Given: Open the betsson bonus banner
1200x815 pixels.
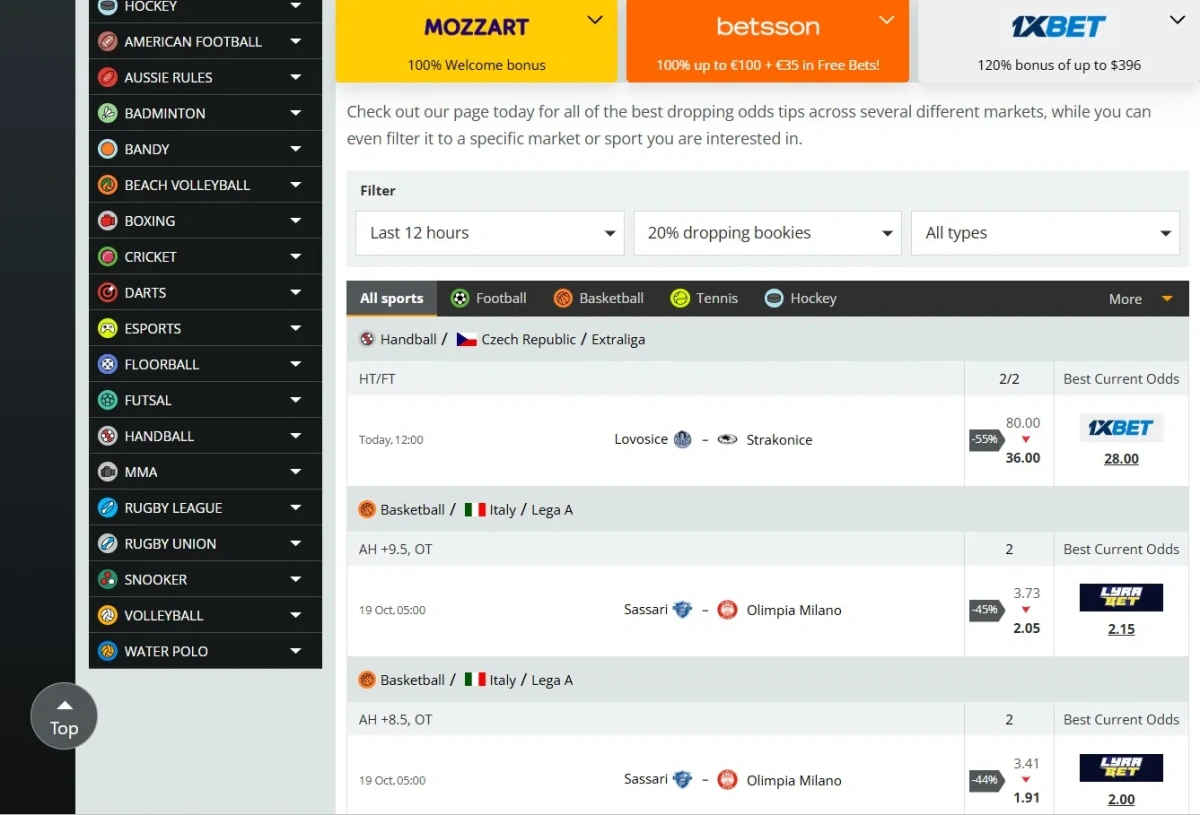Looking at the screenshot, I should tap(767, 40).
